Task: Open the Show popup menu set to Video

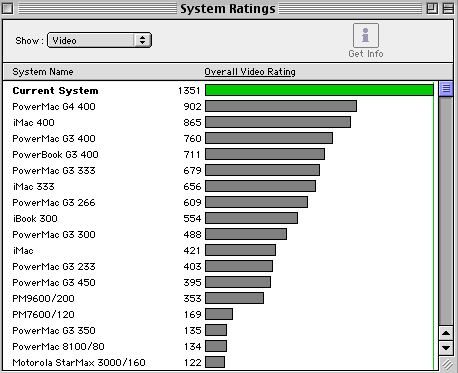Action: (x=99, y=40)
